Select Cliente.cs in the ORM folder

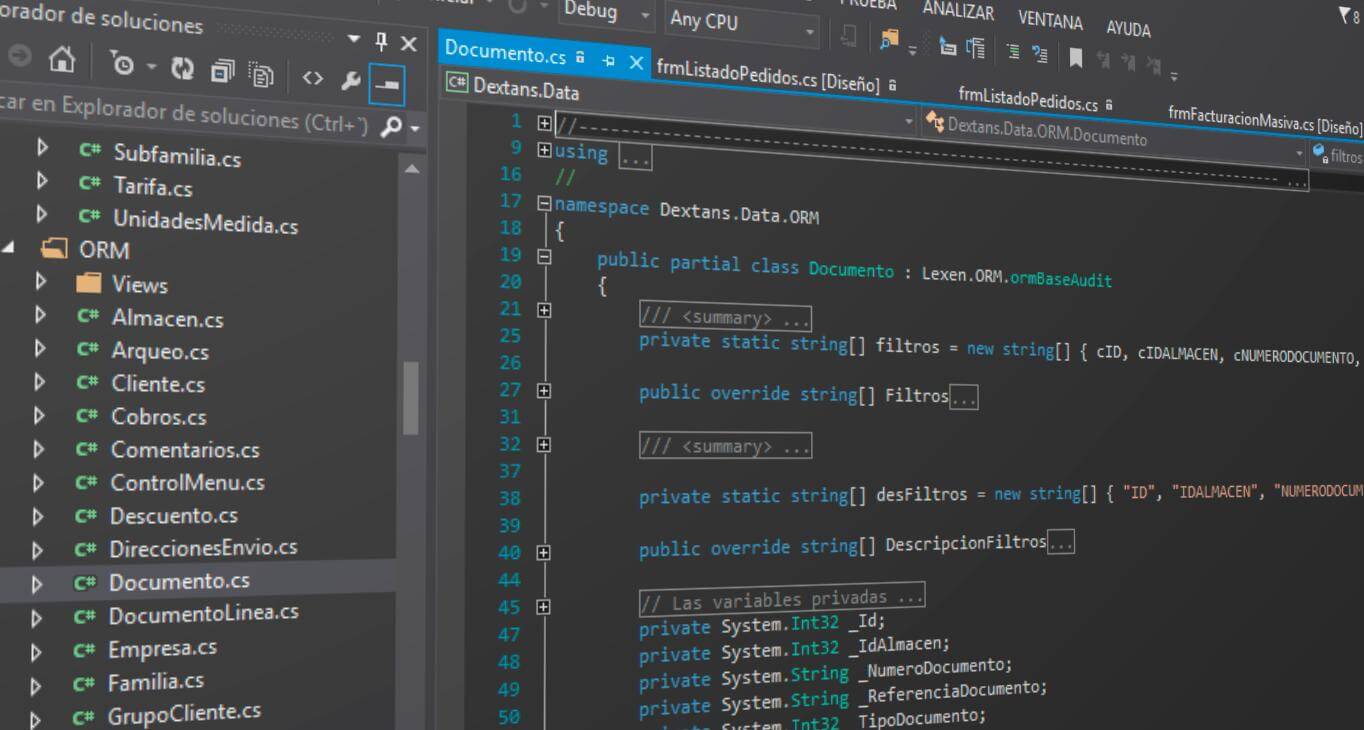(158, 384)
